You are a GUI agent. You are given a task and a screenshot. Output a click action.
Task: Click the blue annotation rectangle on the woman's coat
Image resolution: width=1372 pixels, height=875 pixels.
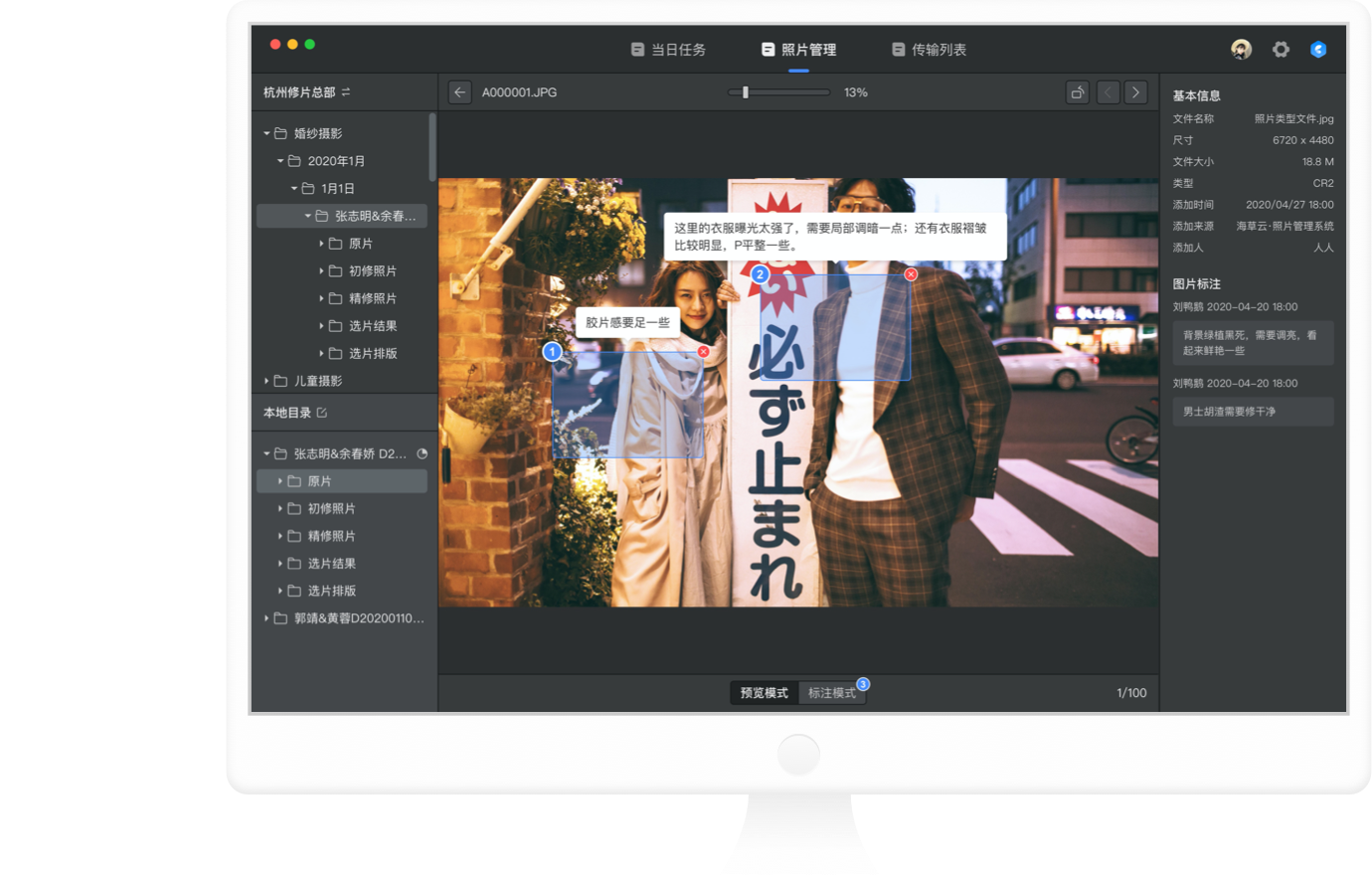tap(627, 405)
